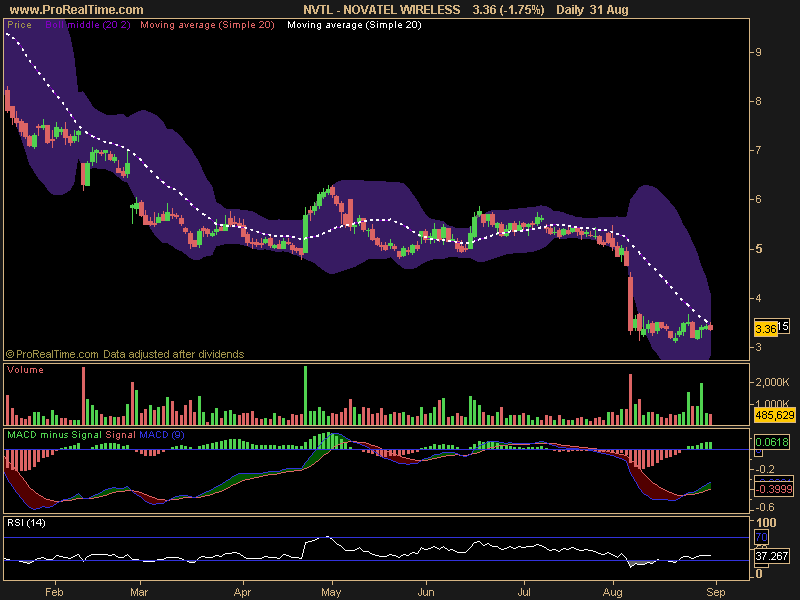The image size is (800, 600).
Task: Click the Boll middle (20 2) legend label
Action: click(88, 24)
